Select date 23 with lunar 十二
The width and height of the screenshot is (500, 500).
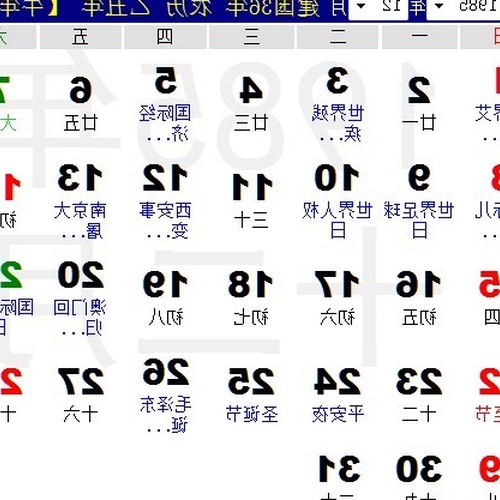(x=419, y=382)
